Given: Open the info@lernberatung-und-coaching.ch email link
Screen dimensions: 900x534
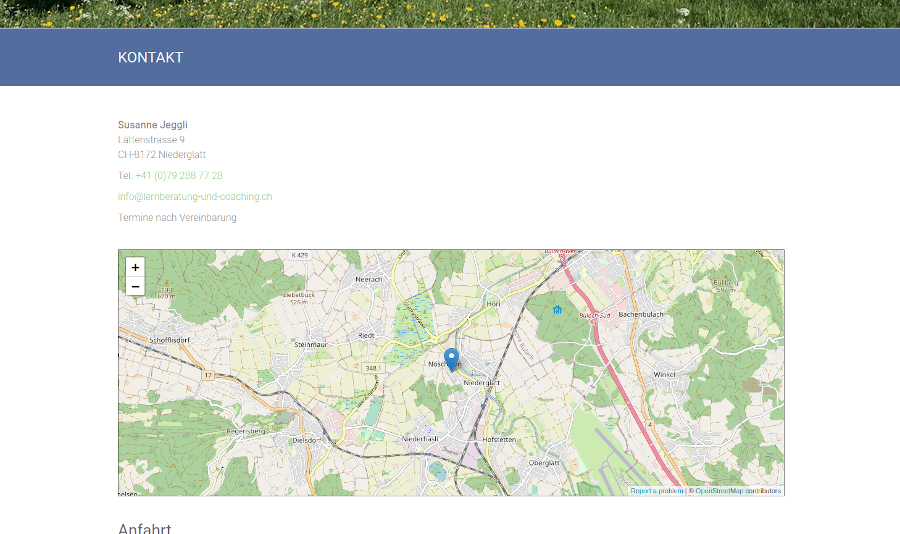Looking at the screenshot, I should [195, 196].
